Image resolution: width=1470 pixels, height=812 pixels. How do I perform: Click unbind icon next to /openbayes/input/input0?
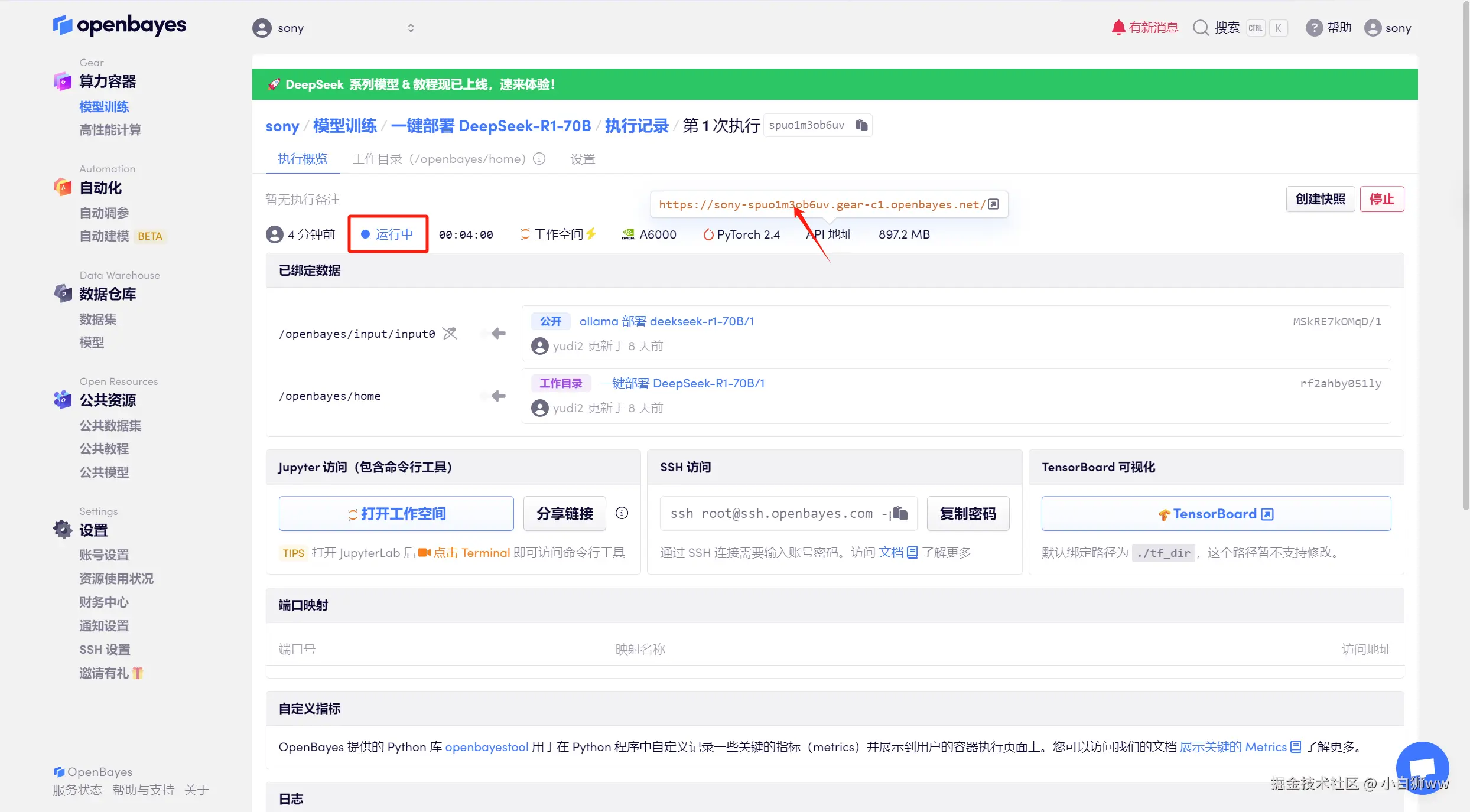click(450, 334)
